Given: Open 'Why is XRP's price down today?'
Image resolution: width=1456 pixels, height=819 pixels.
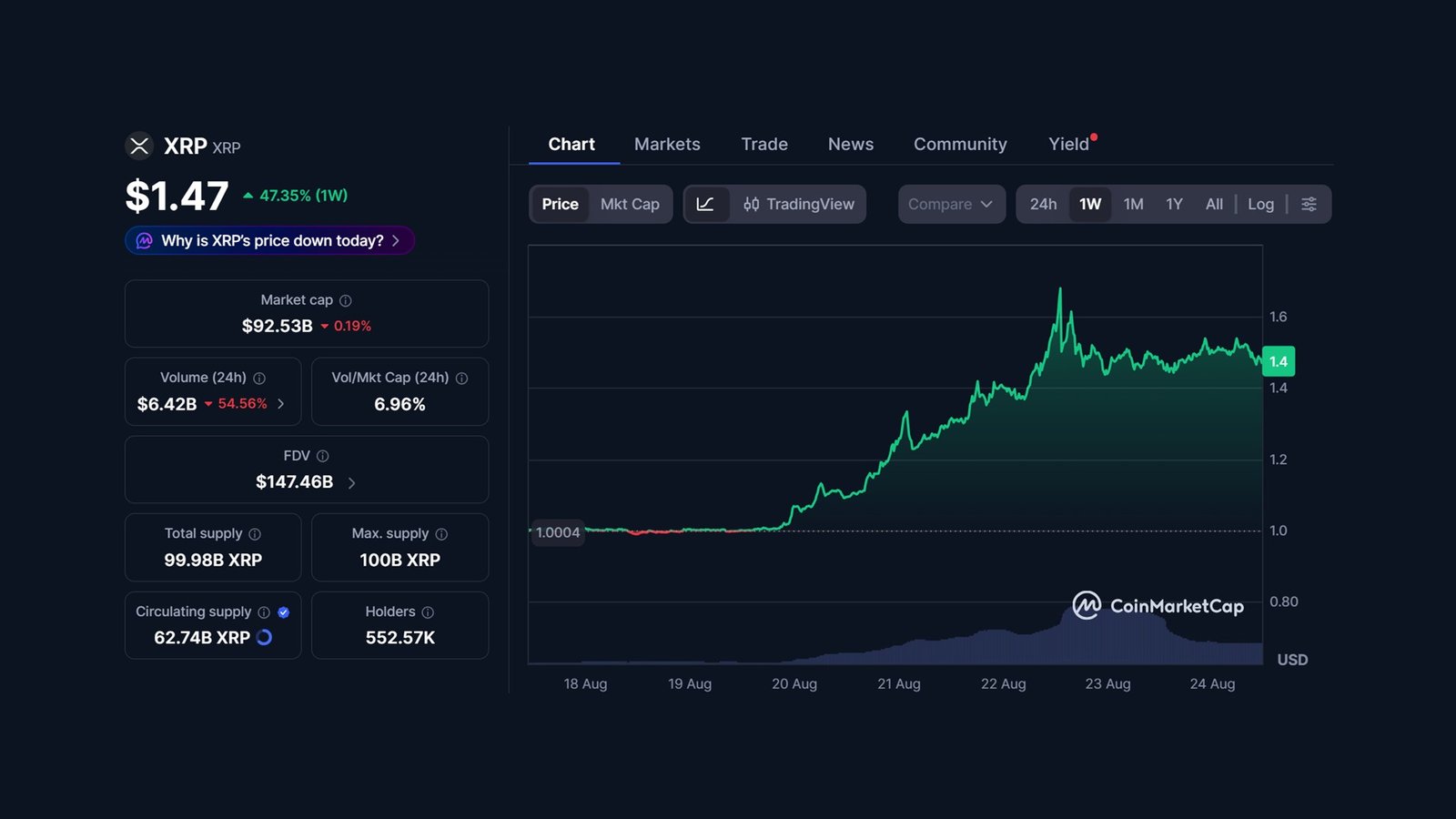Looking at the screenshot, I should [270, 240].
